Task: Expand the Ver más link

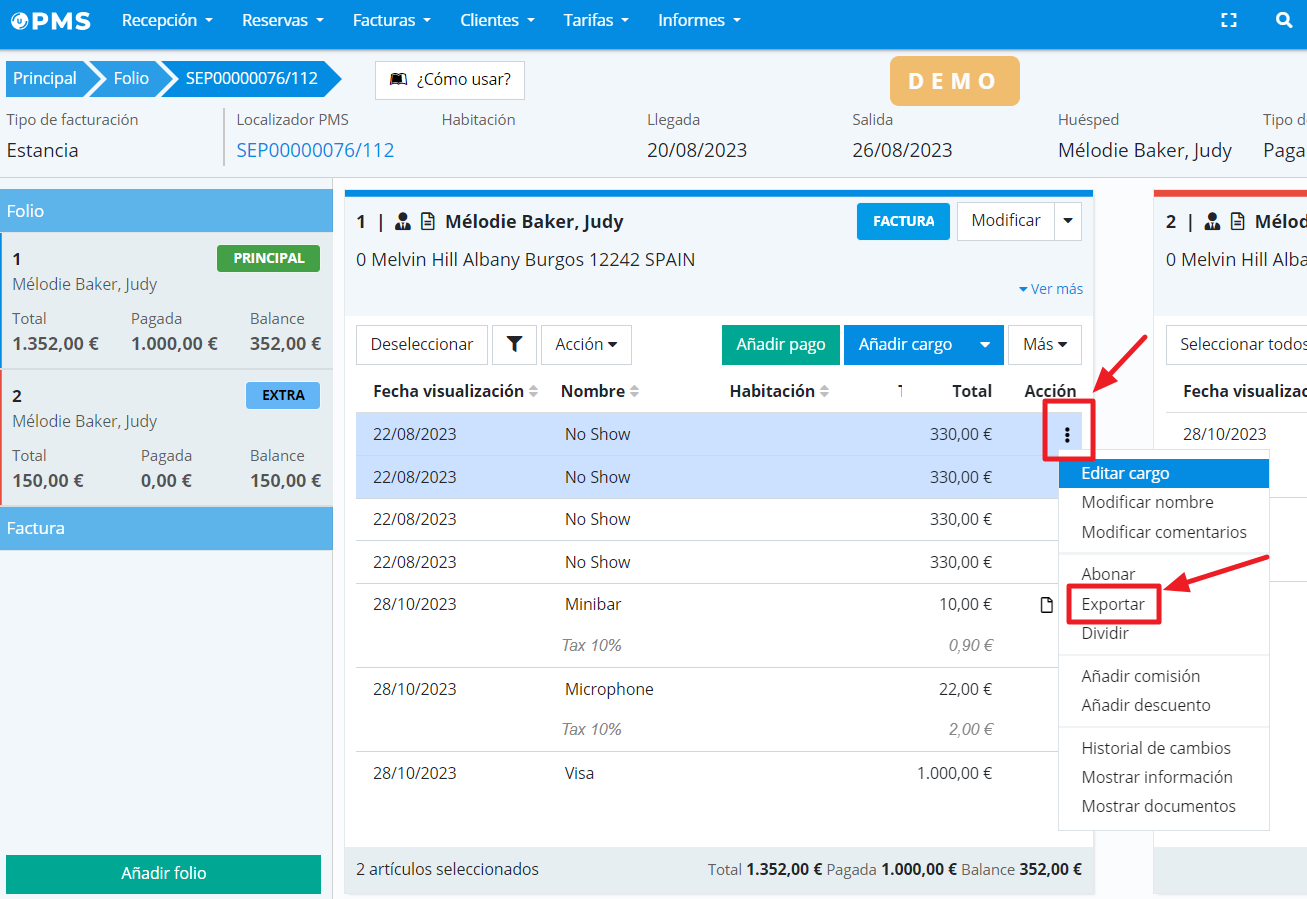Action: click(x=1051, y=289)
